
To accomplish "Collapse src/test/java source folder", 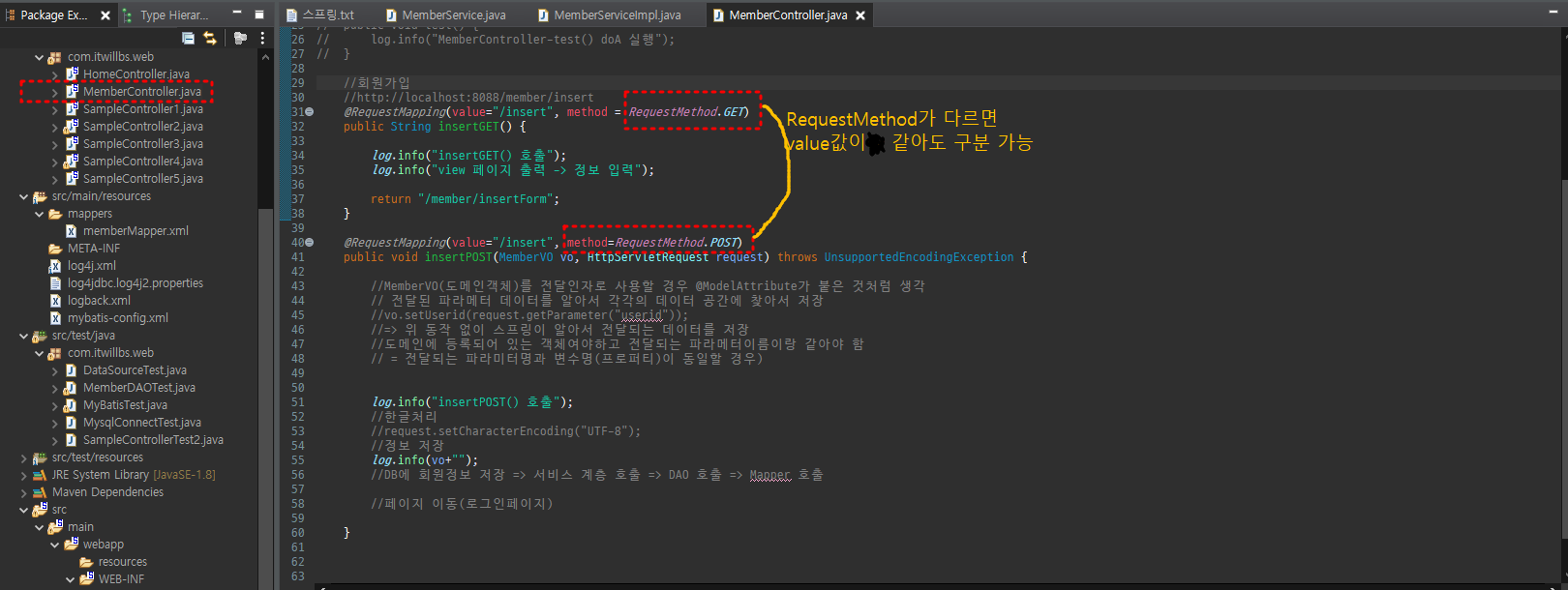I will click(24, 336).
